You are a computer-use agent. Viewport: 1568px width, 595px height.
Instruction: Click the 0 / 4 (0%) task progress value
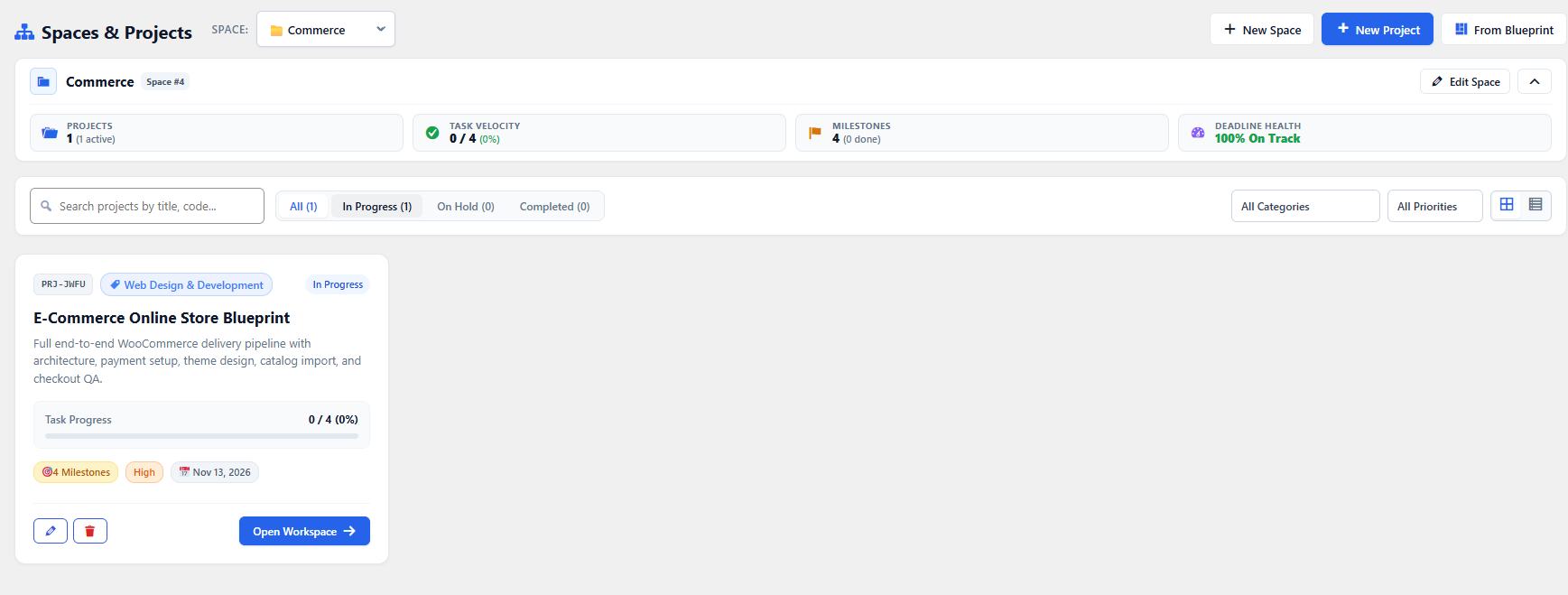[x=333, y=420]
